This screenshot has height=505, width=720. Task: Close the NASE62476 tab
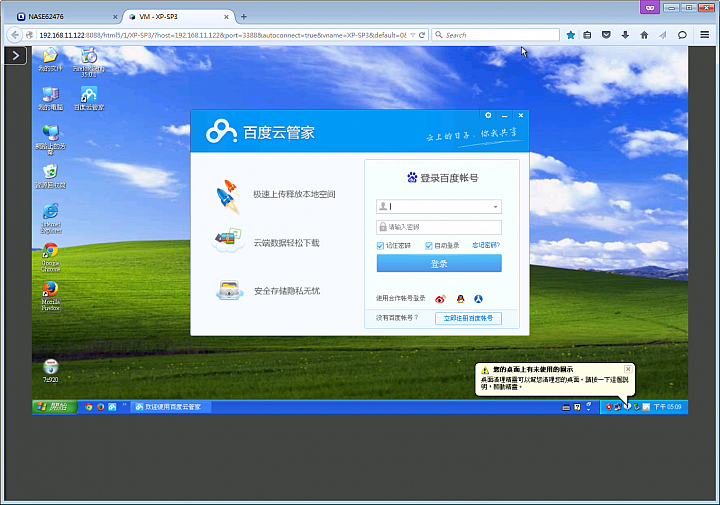(115, 17)
